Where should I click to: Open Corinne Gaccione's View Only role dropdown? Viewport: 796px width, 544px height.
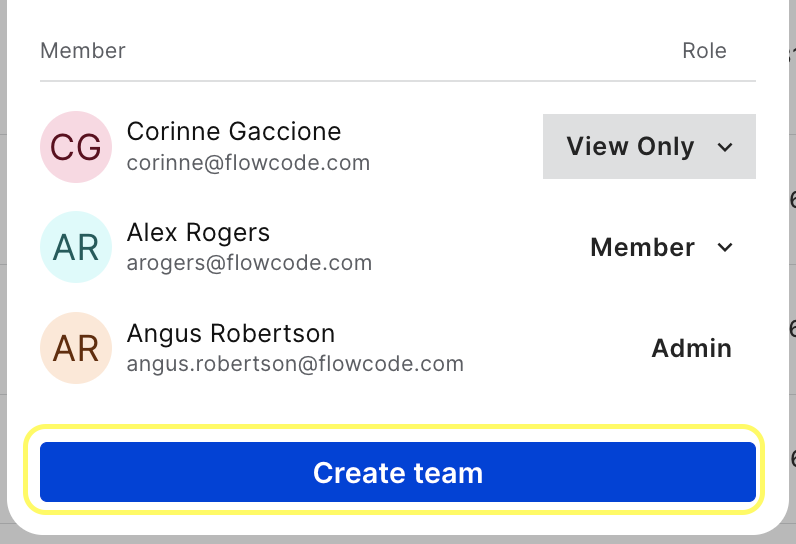click(649, 147)
